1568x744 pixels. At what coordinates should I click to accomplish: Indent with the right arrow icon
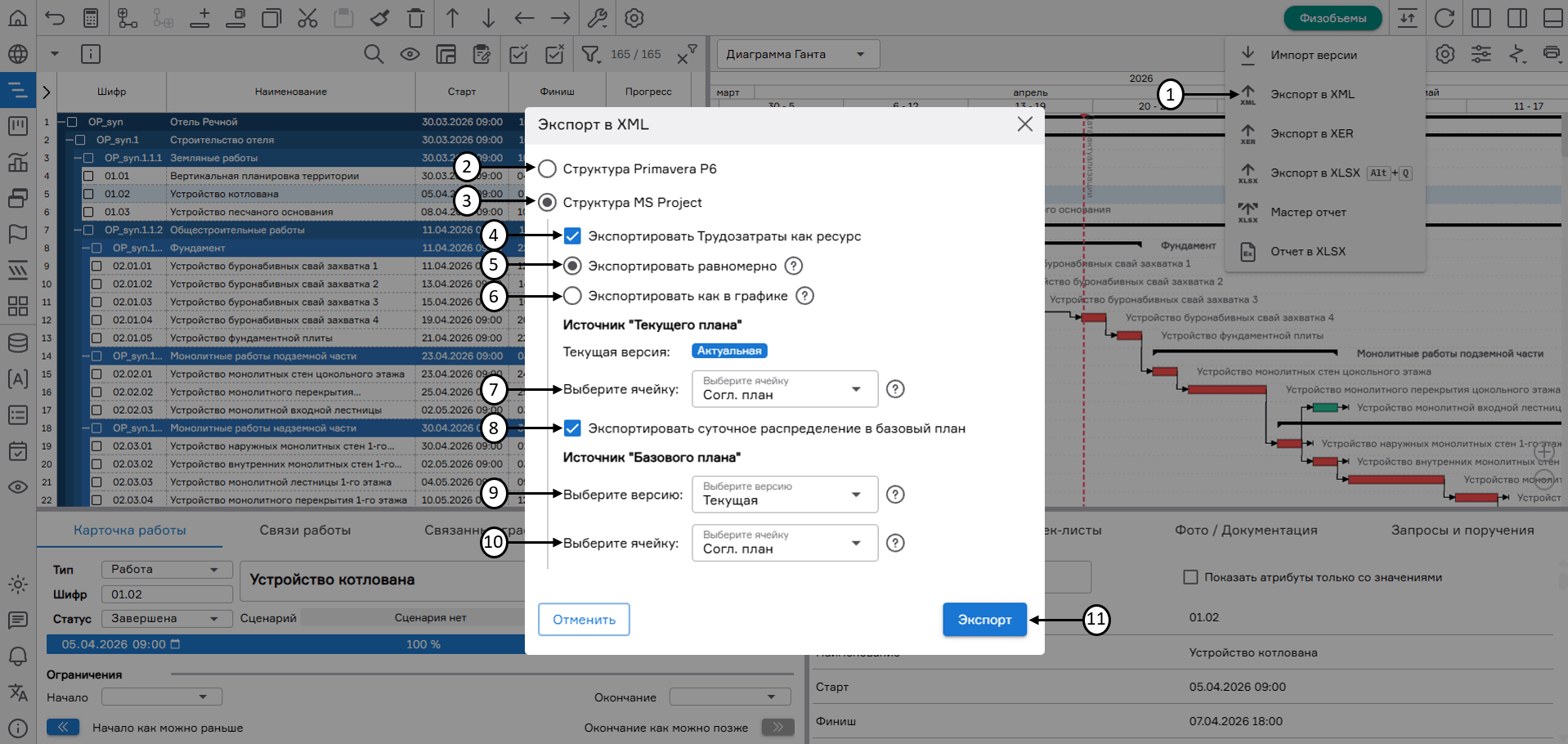pos(560,18)
